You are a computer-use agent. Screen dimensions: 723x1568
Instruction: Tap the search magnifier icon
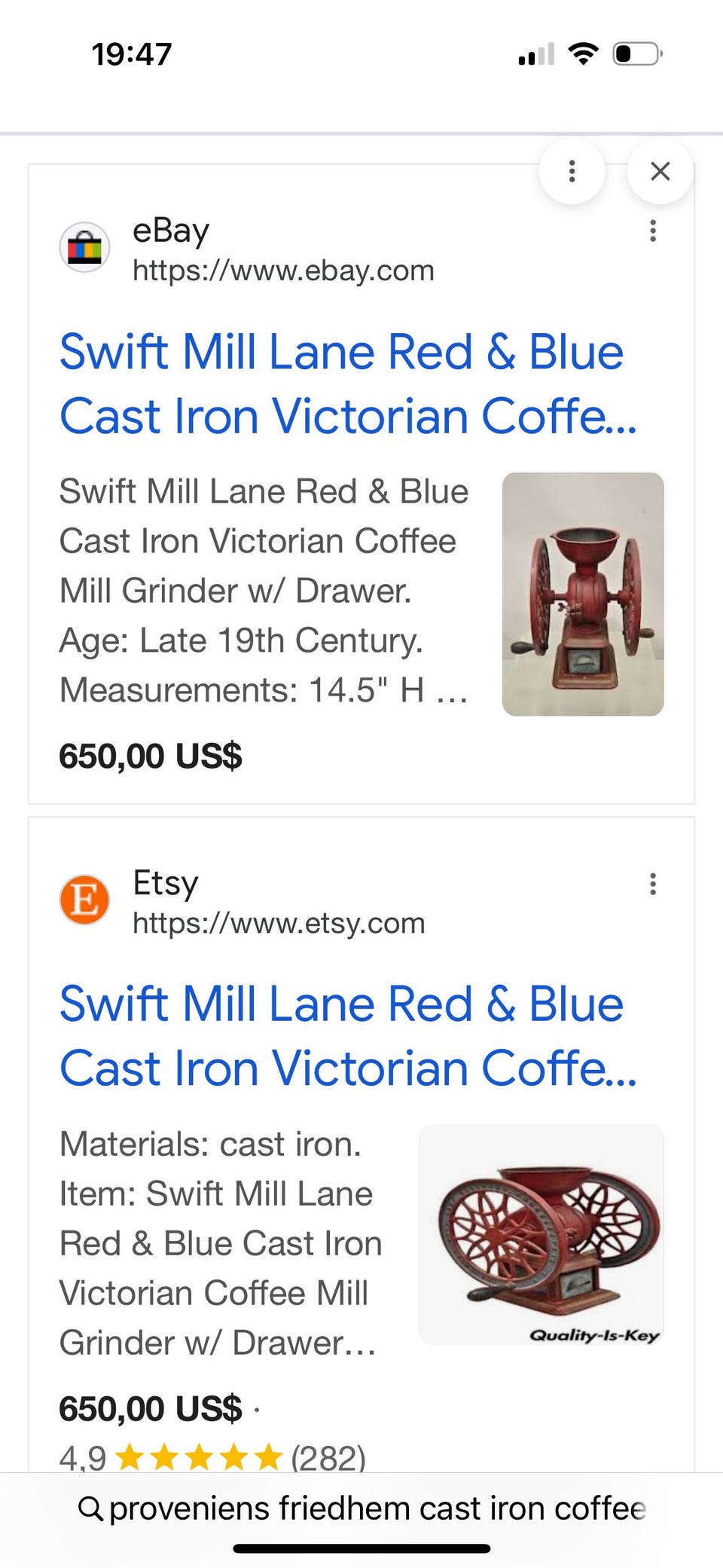(x=90, y=1508)
